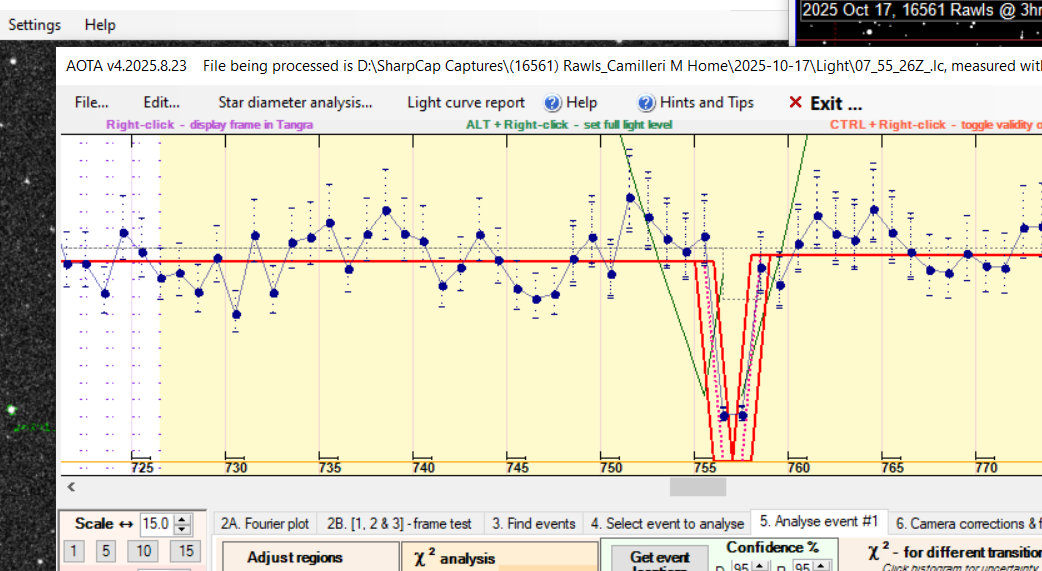This screenshot has width=1042, height=571.
Task: Decrease Scale value with down arrow
Action: (181, 529)
